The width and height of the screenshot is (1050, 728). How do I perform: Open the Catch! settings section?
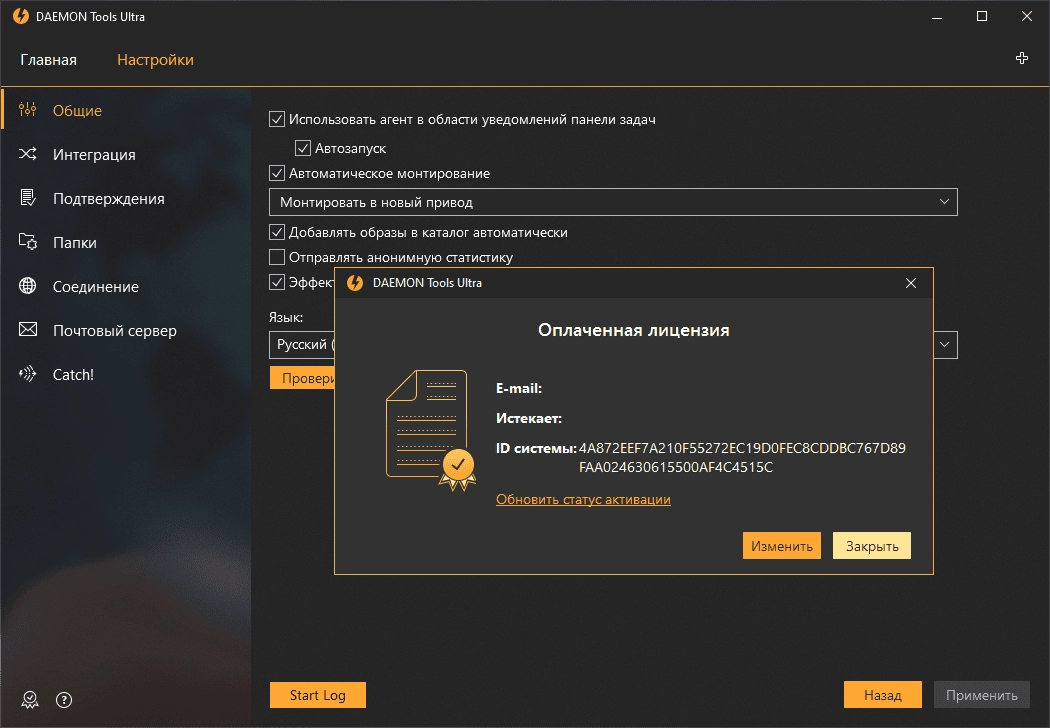pyautogui.click(x=126, y=374)
